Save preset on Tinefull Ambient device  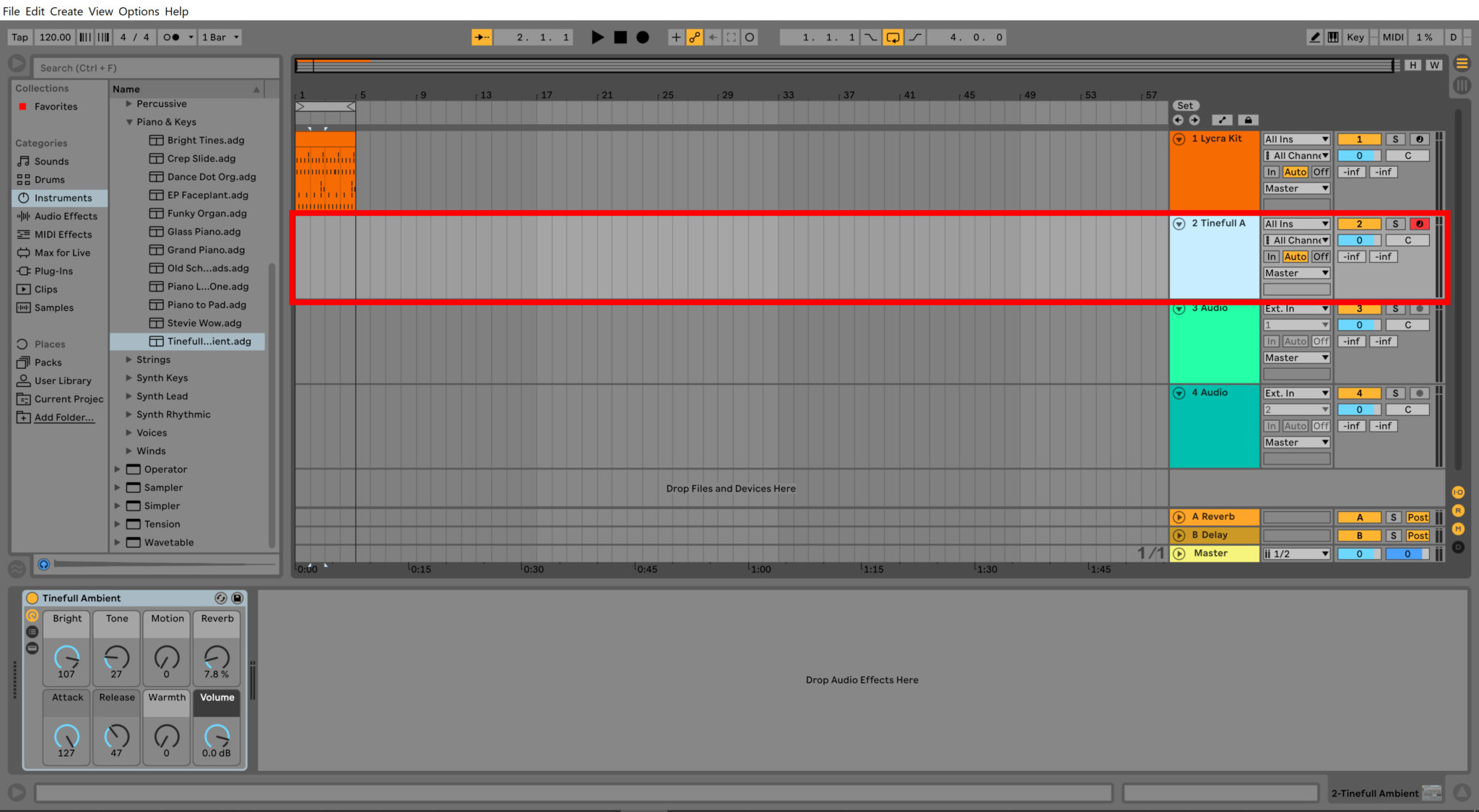point(237,598)
